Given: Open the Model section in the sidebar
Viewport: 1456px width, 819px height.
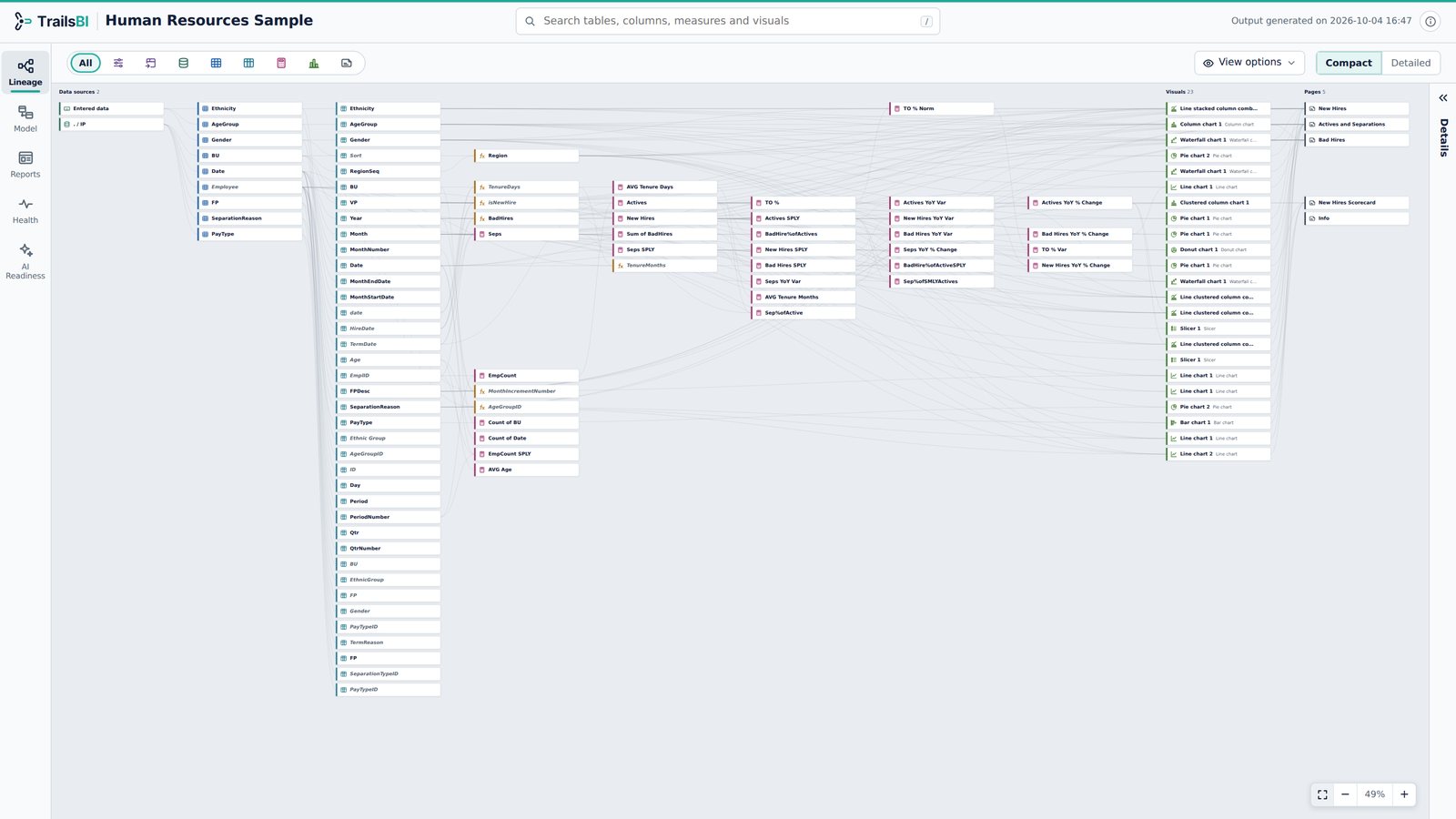Looking at the screenshot, I should click(x=25, y=119).
